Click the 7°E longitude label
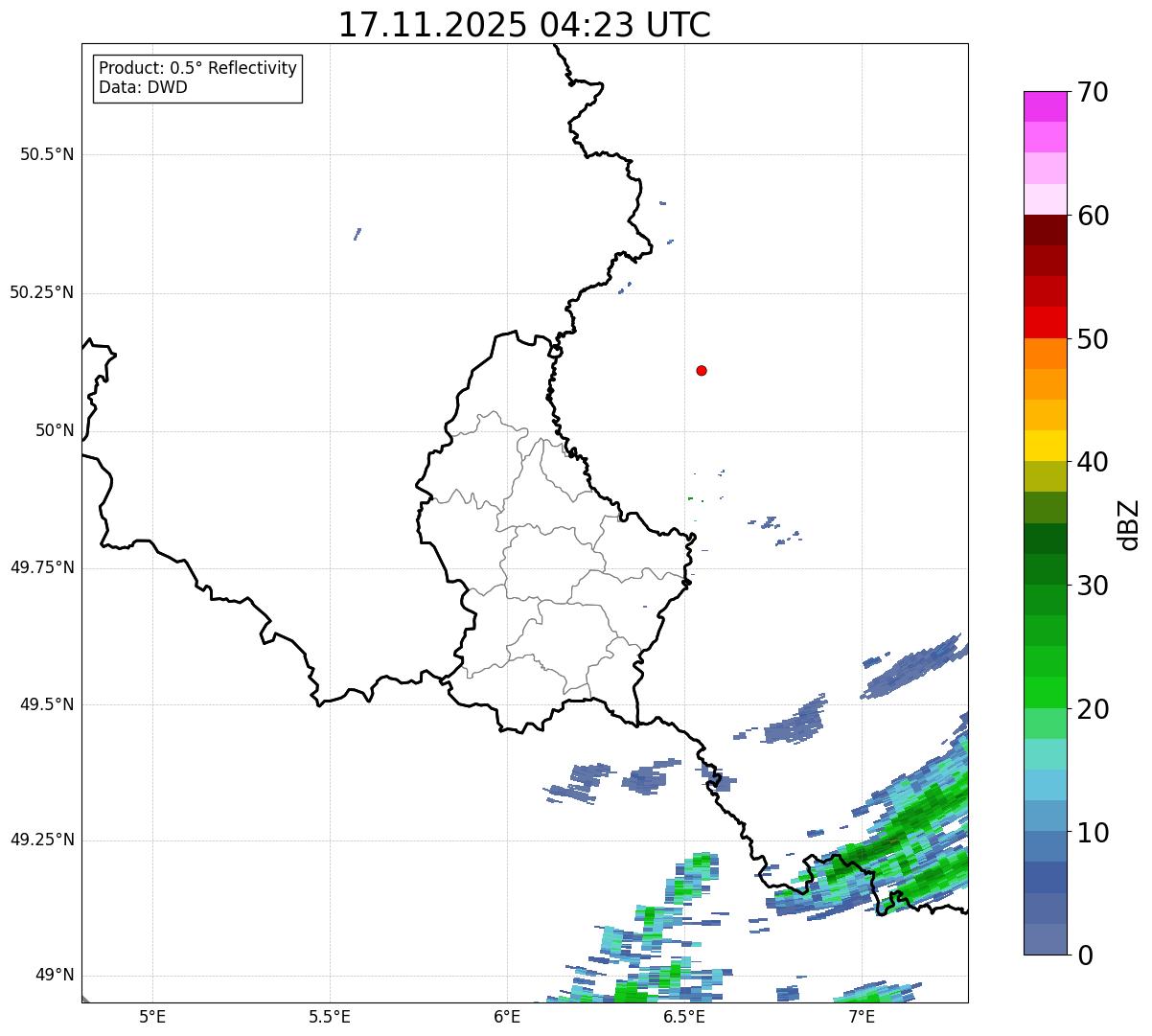The image size is (1152, 1036). pyautogui.click(x=862, y=1017)
